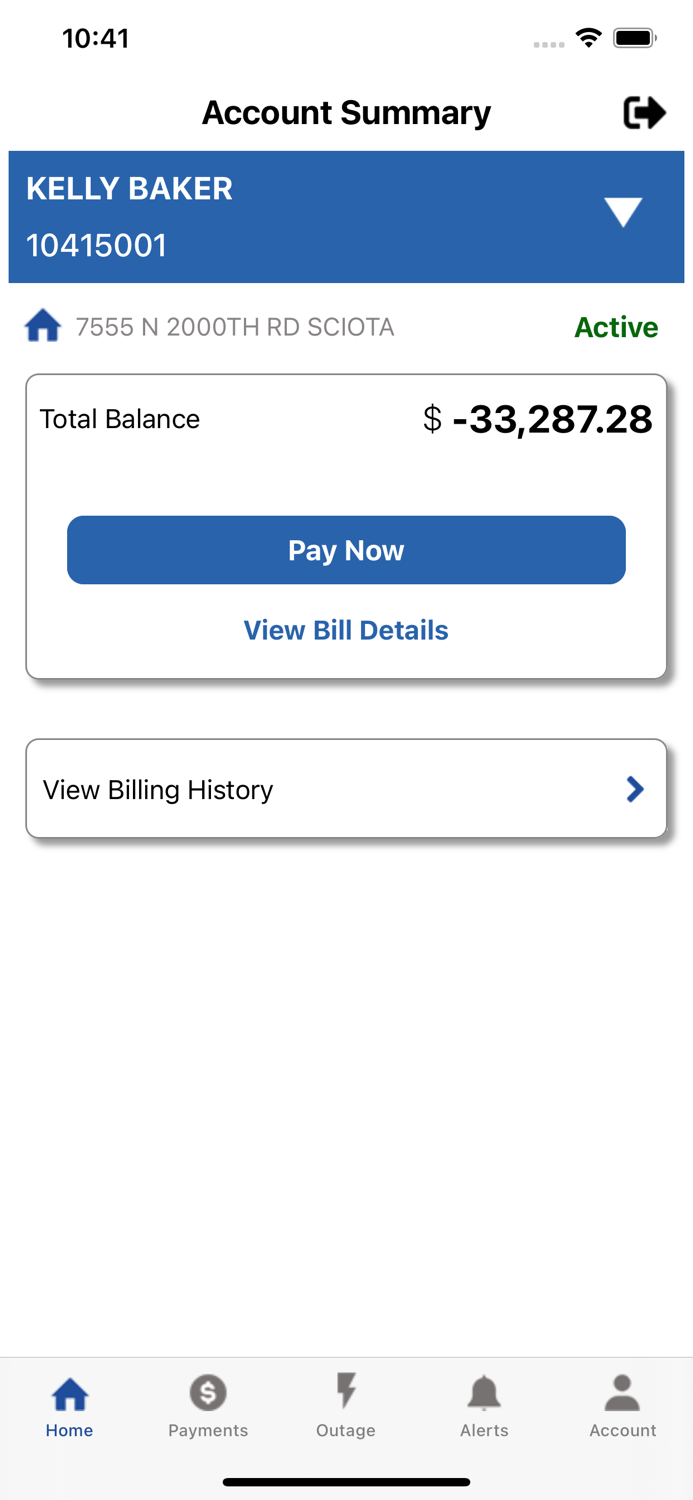Tap the Alerts bell icon

[484, 1392]
